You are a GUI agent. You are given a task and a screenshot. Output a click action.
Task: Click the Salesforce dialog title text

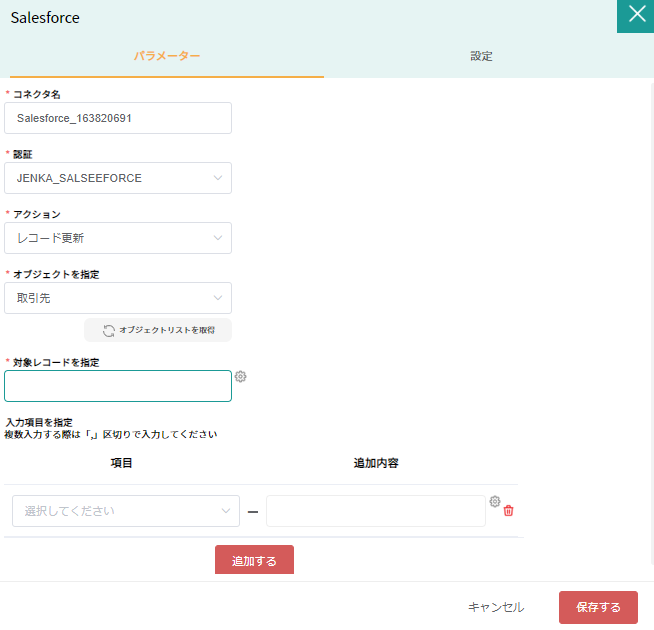click(45, 18)
